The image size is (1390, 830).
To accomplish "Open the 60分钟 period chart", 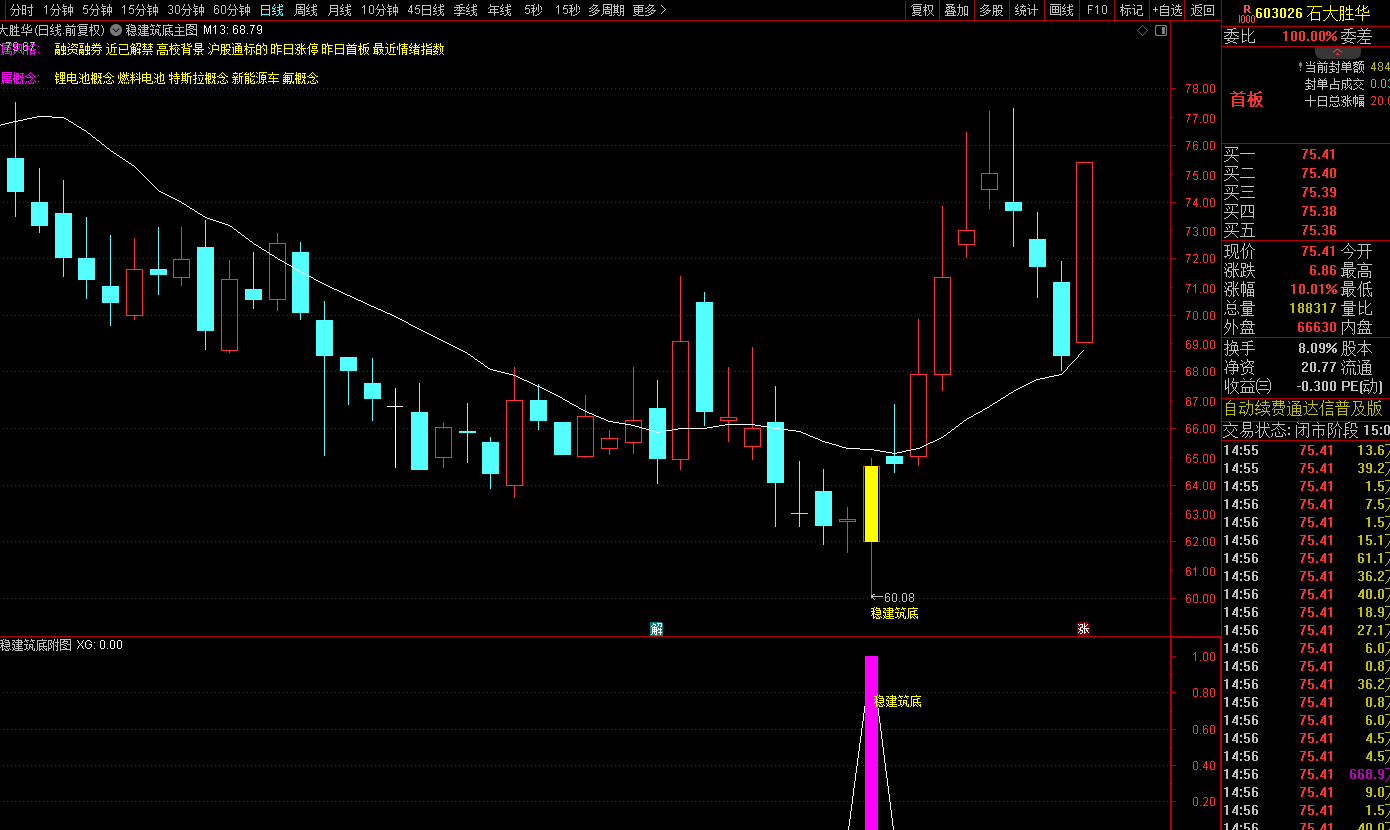I will coord(231,10).
